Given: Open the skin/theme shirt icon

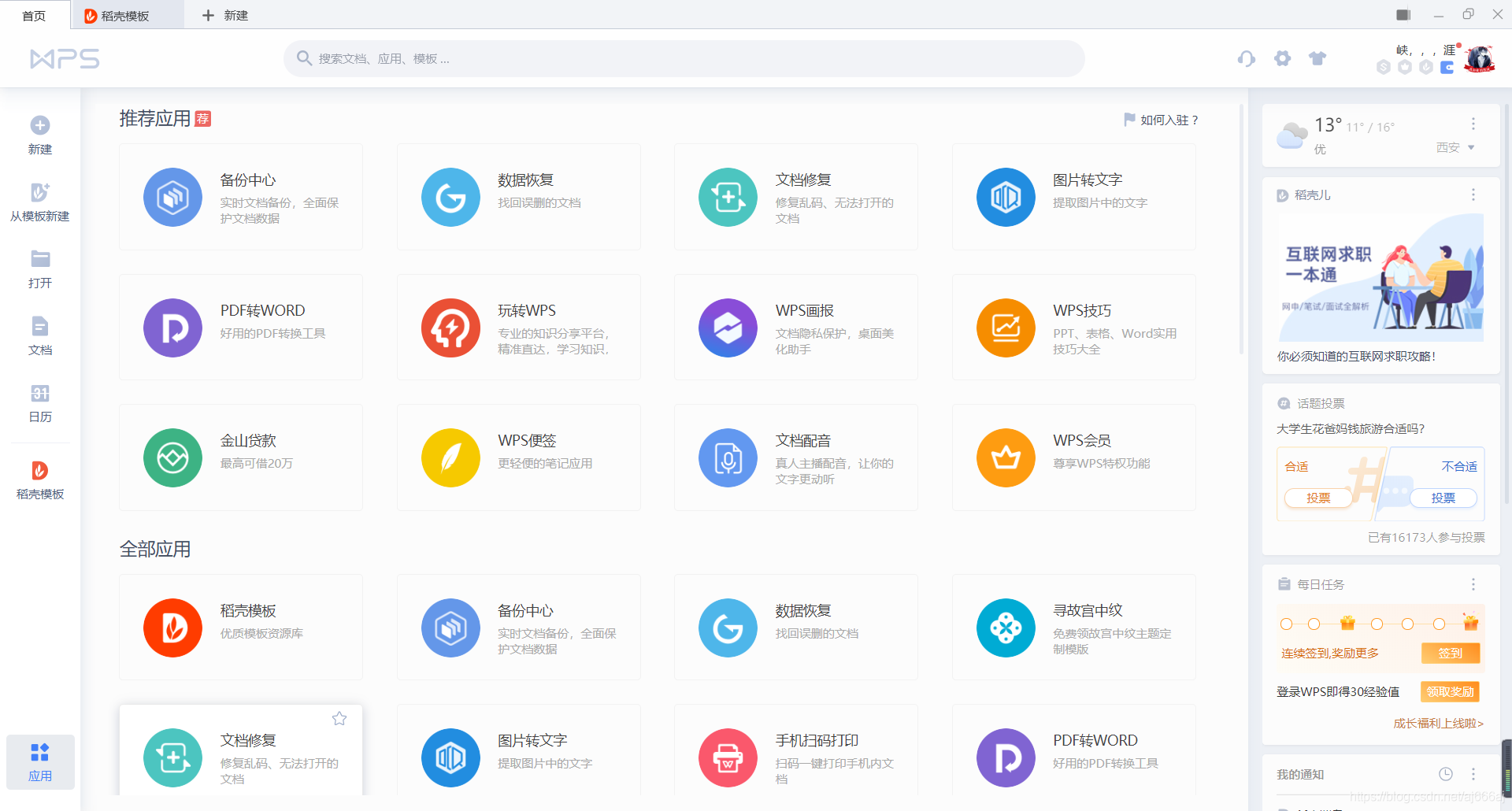Looking at the screenshot, I should click(1317, 58).
